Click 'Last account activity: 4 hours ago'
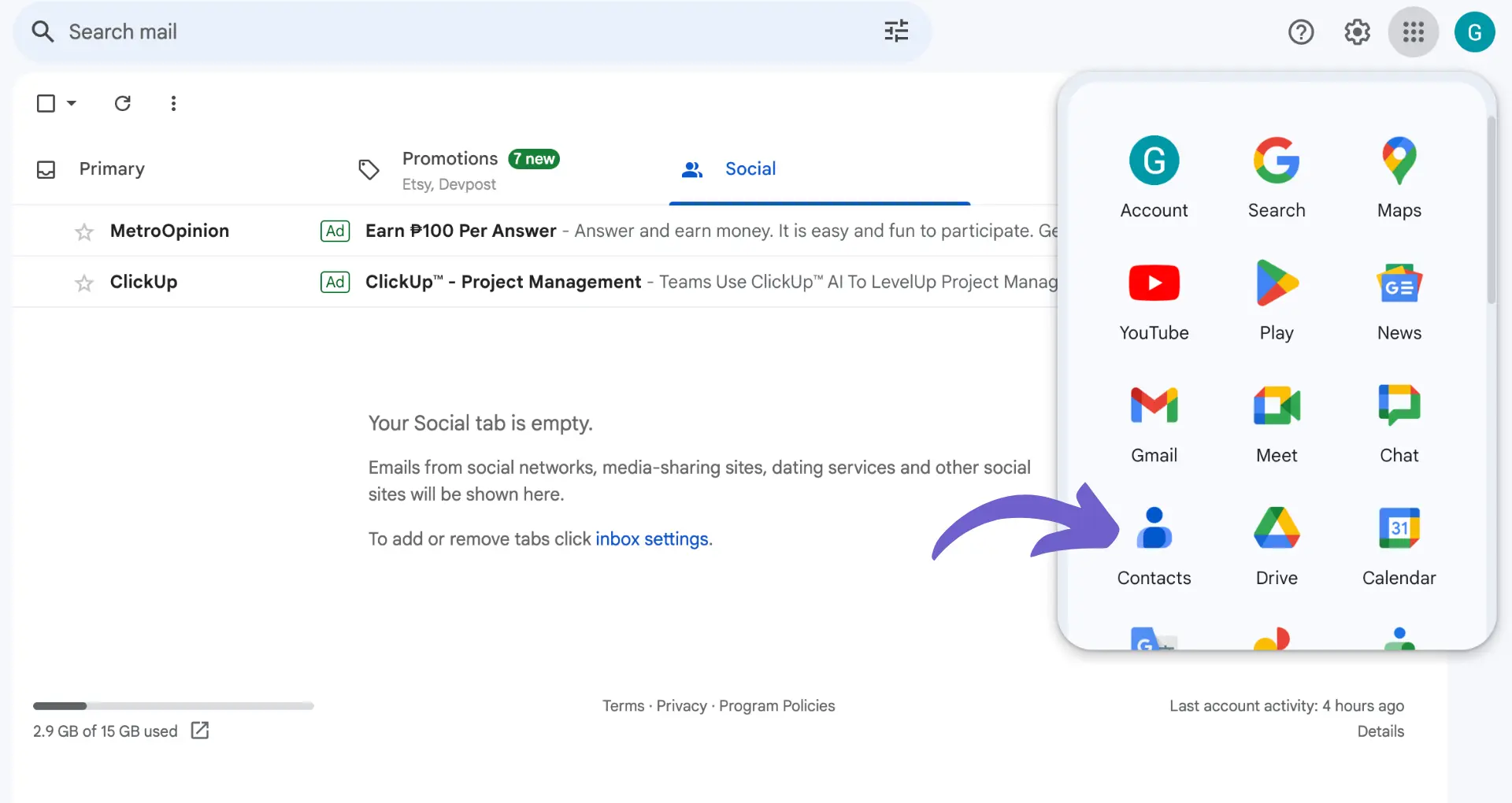This screenshot has width=1512, height=803. coord(1287,706)
